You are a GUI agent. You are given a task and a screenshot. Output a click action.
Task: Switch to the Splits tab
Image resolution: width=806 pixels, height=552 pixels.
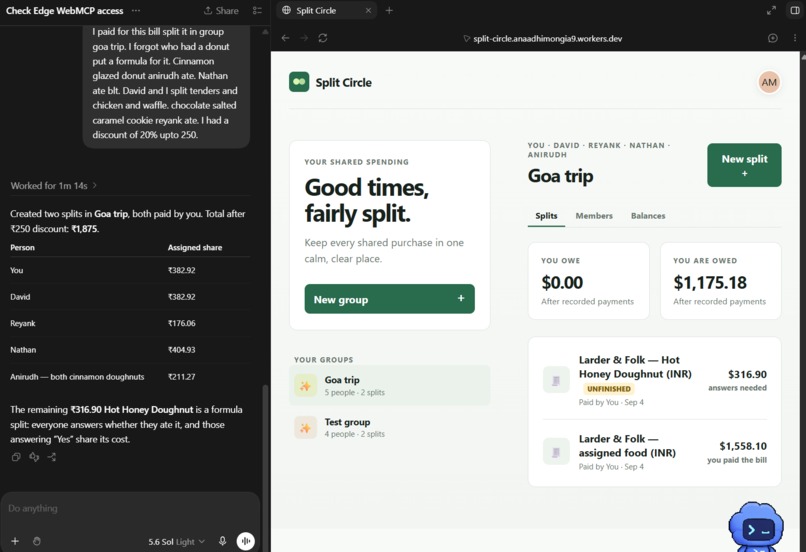[546, 216]
